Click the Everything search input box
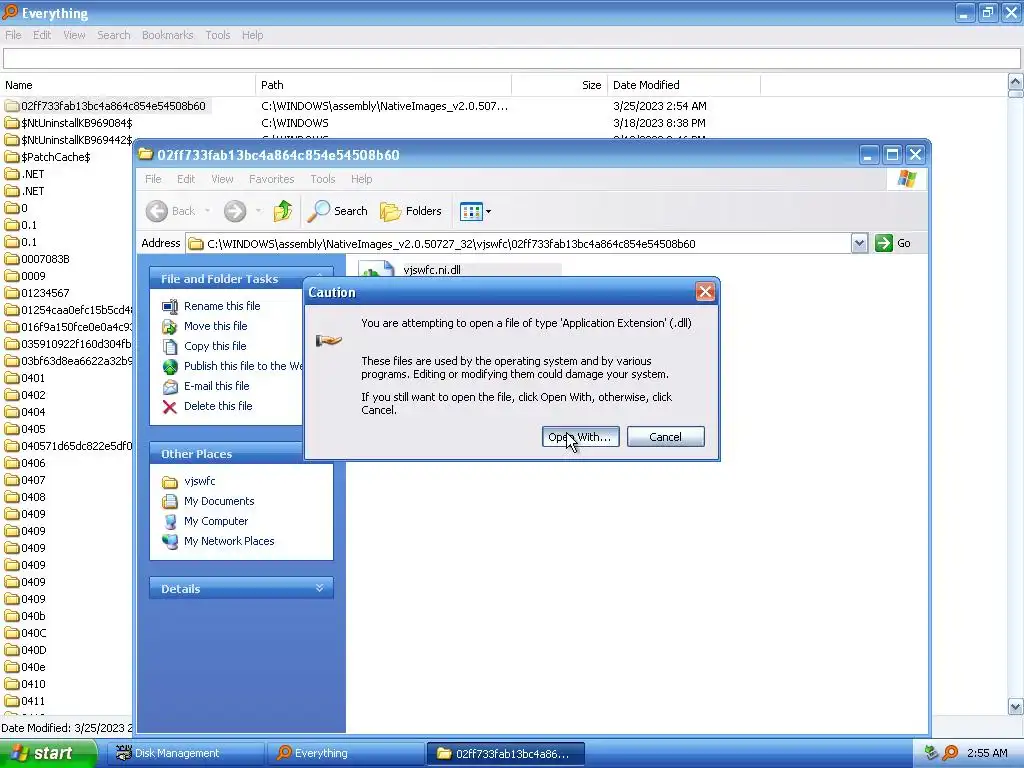Image resolution: width=1024 pixels, height=768 pixels. (511, 59)
